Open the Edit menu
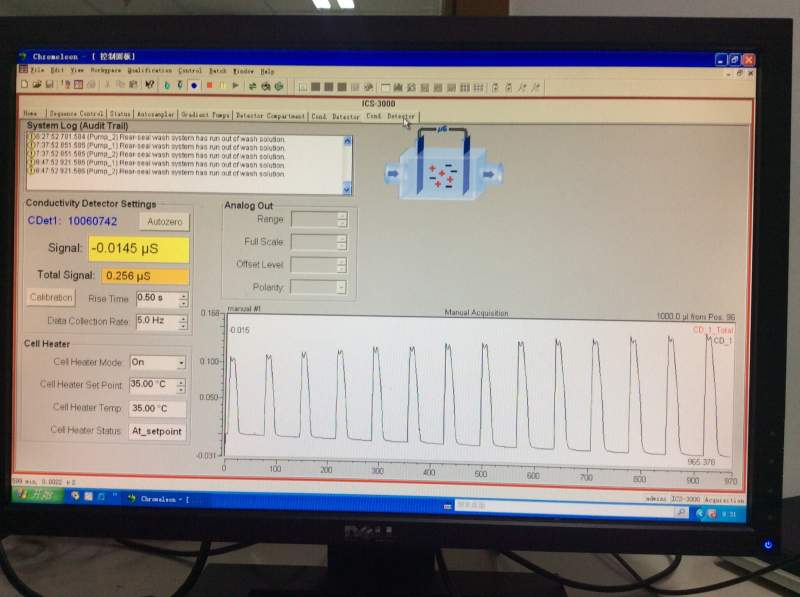The image size is (800, 597). (57, 70)
